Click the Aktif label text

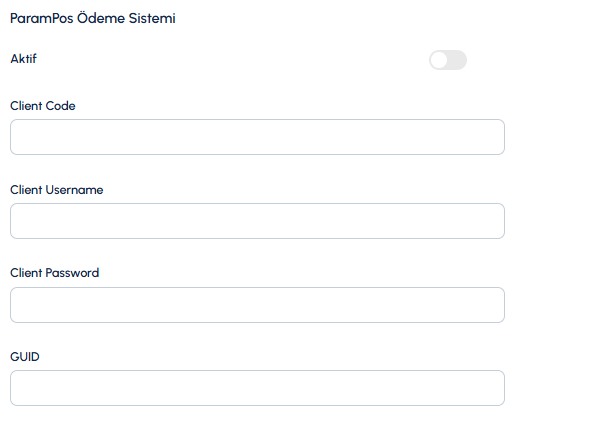point(23,59)
